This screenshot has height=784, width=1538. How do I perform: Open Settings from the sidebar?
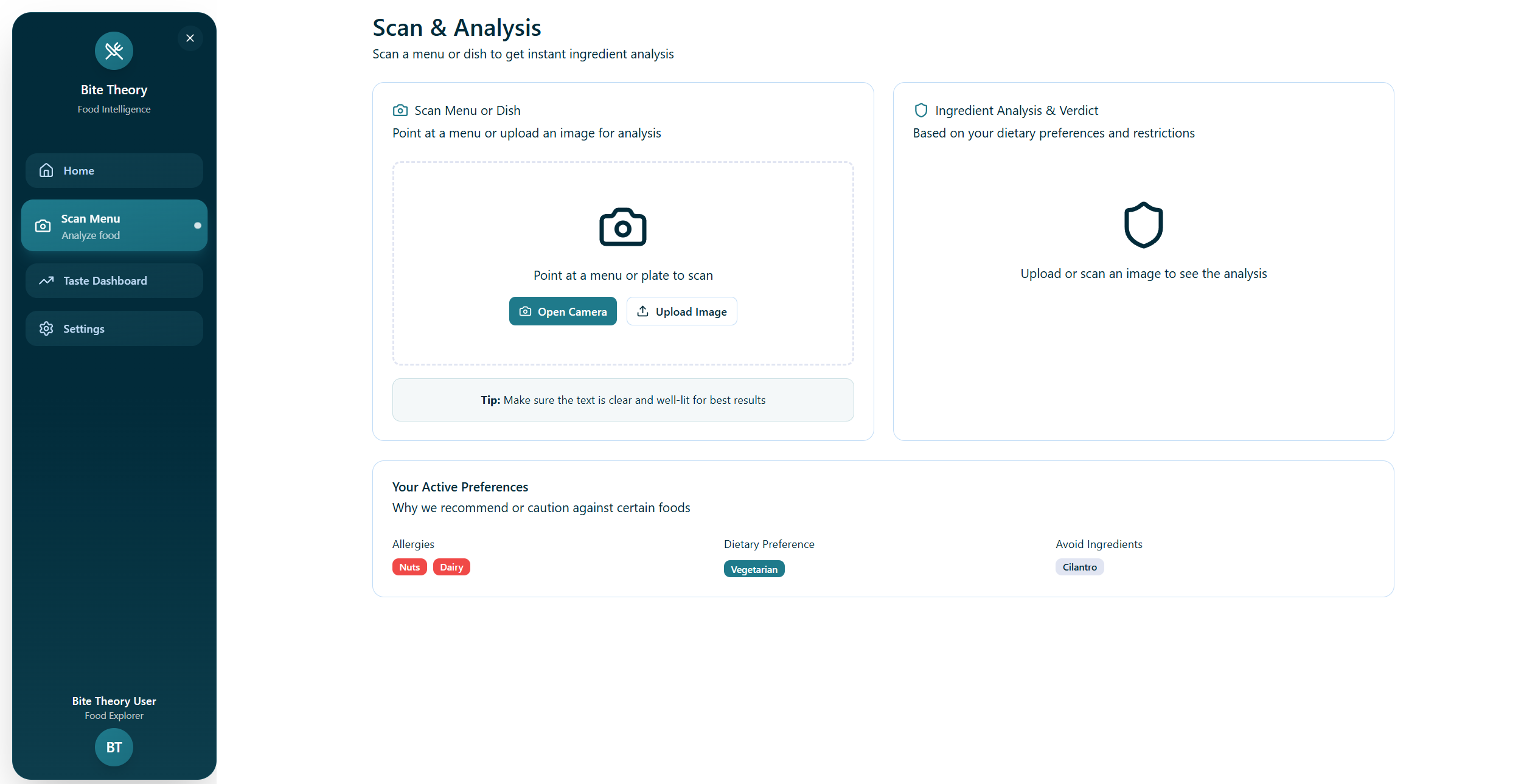click(x=114, y=328)
